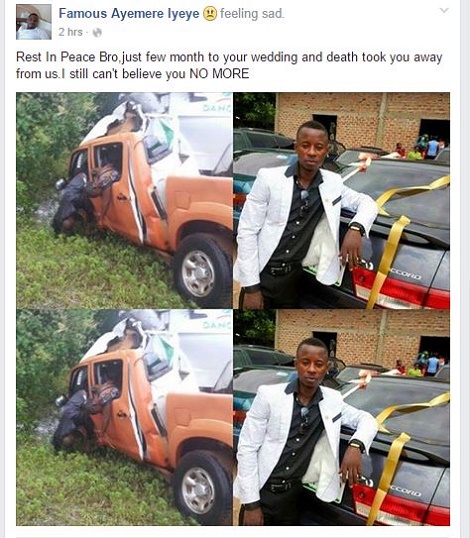This screenshot has width=470, height=538.
Task: Click the truck wheel in the lower crash photo
Action: pos(202,488)
